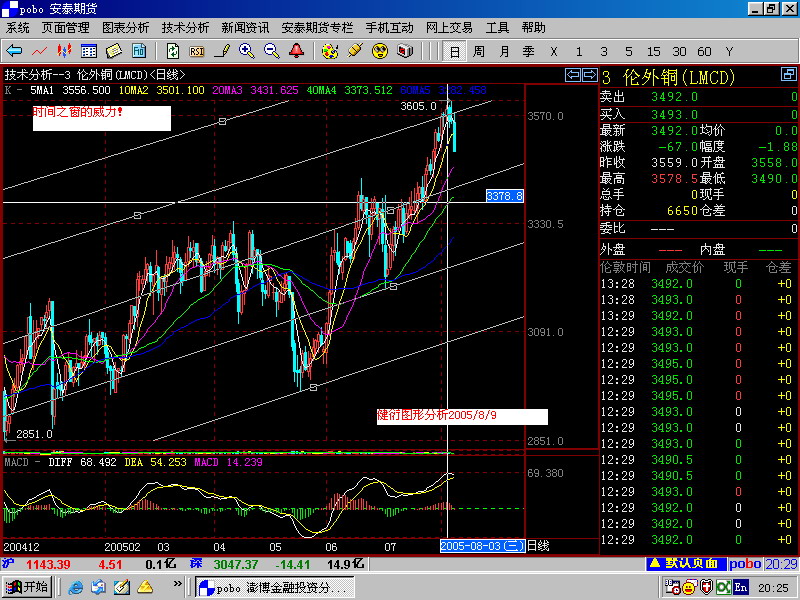Click the En language indicator in tray
This screenshot has width=800, height=600.
click(741, 587)
